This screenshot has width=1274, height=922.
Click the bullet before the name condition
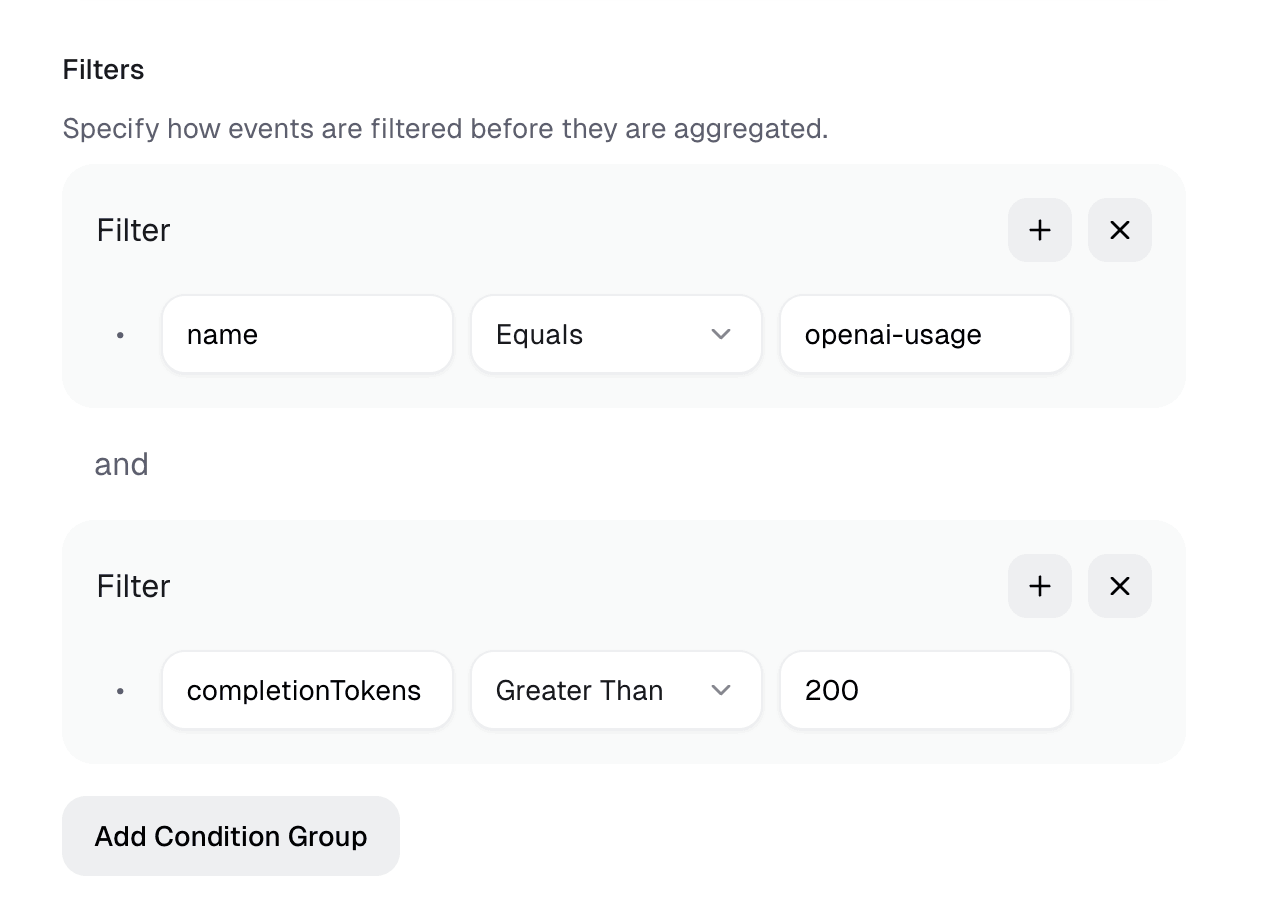[x=120, y=335]
